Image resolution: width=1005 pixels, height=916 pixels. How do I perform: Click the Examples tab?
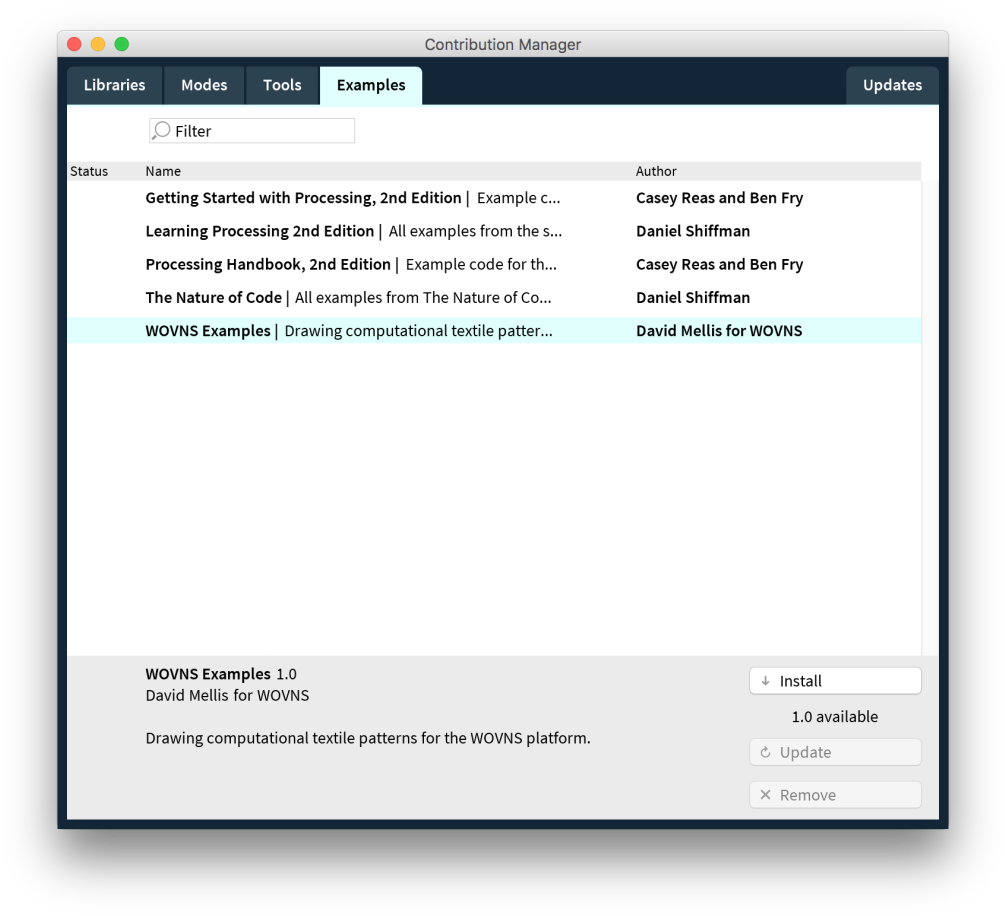tap(371, 85)
